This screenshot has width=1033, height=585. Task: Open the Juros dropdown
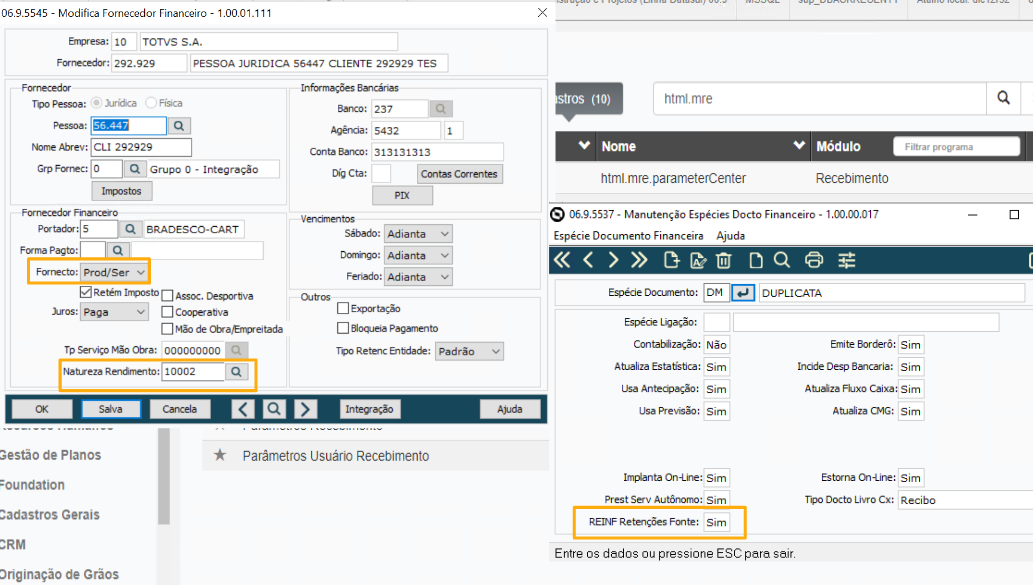coord(114,312)
